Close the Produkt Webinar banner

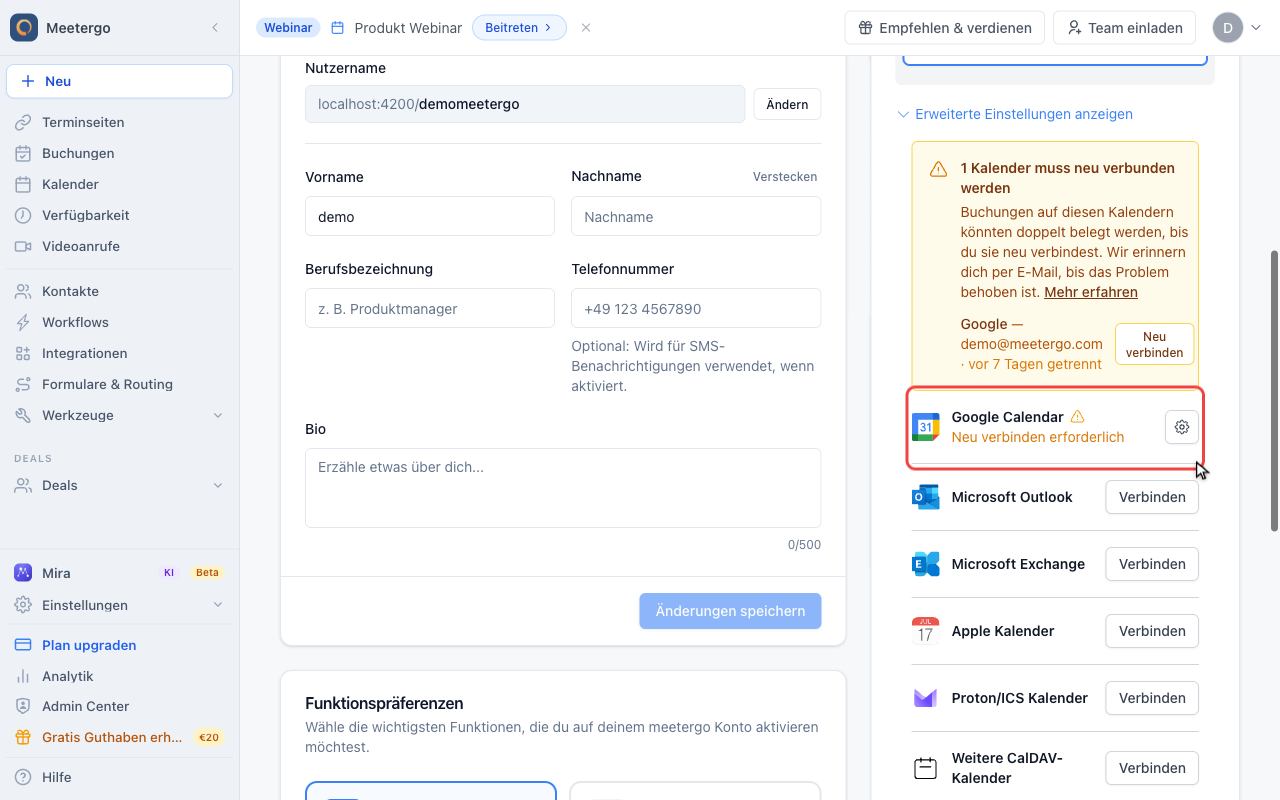coord(586,28)
